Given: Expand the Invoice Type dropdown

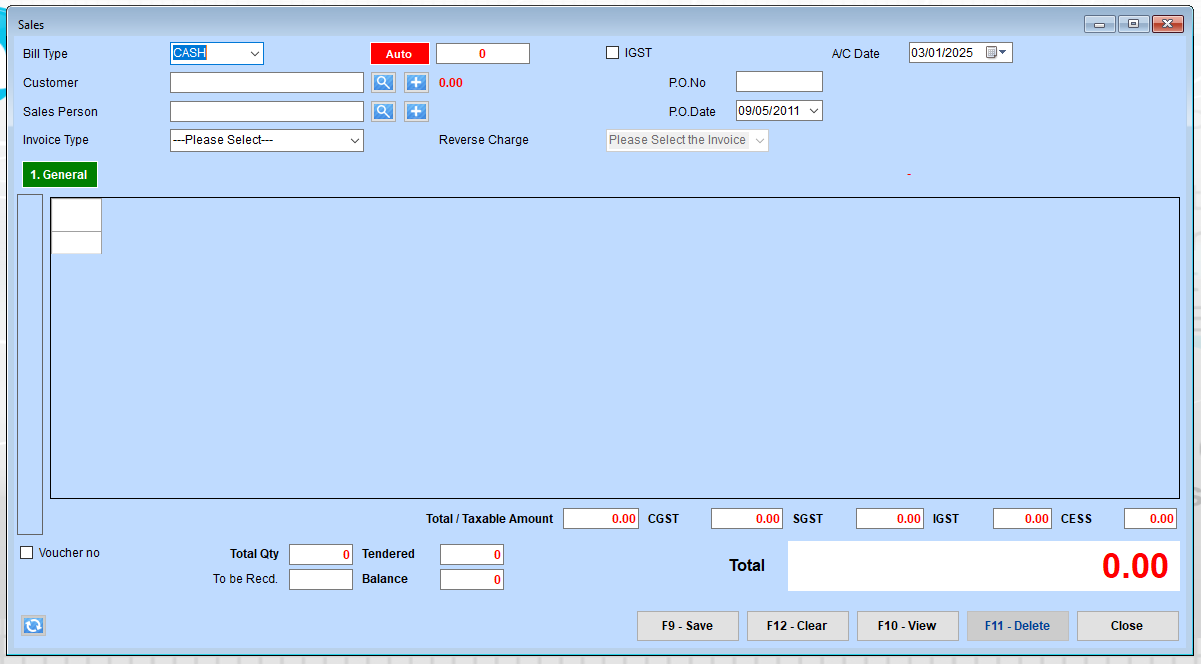Looking at the screenshot, I should (354, 141).
